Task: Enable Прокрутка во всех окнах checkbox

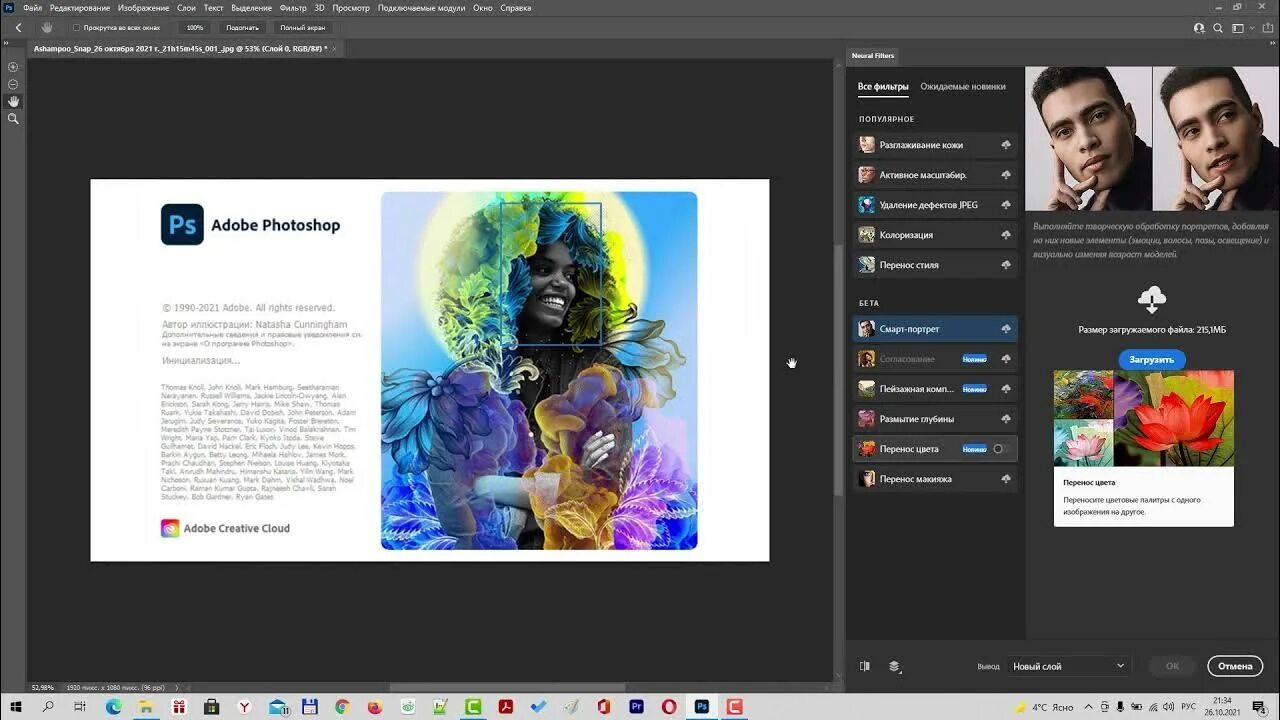Action: pyautogui.click(x=77, y=28)
